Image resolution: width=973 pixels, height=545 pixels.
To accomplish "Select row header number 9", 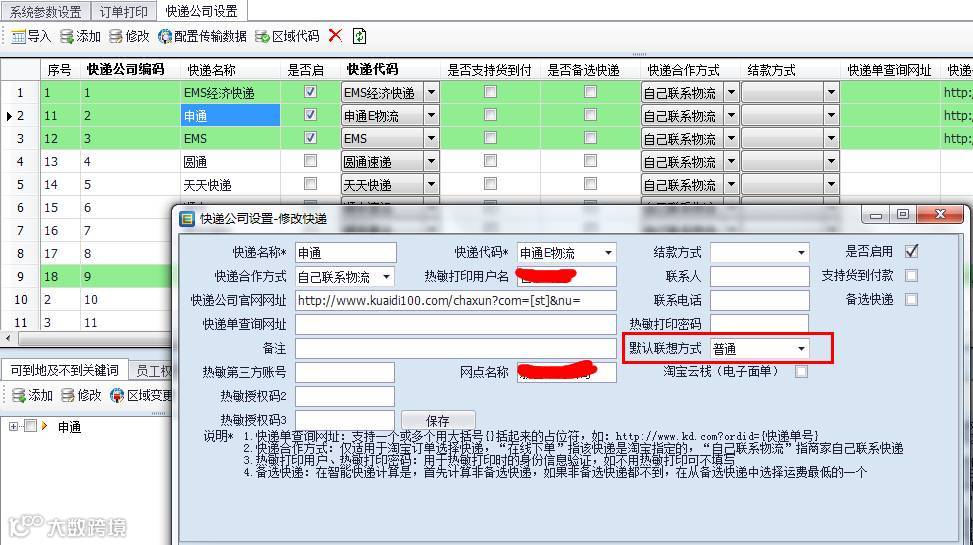I will 20,277.
